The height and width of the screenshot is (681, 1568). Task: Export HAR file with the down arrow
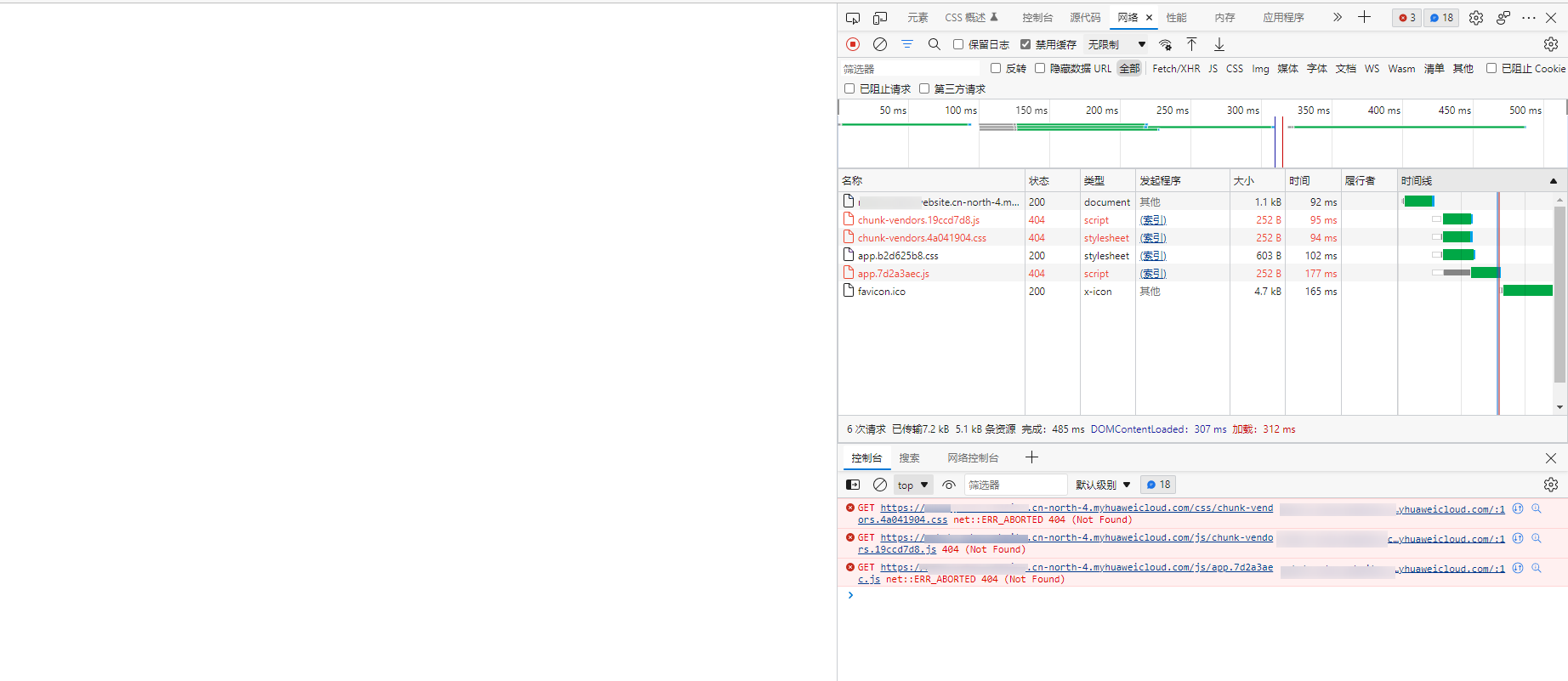(x=1219, y=44)
